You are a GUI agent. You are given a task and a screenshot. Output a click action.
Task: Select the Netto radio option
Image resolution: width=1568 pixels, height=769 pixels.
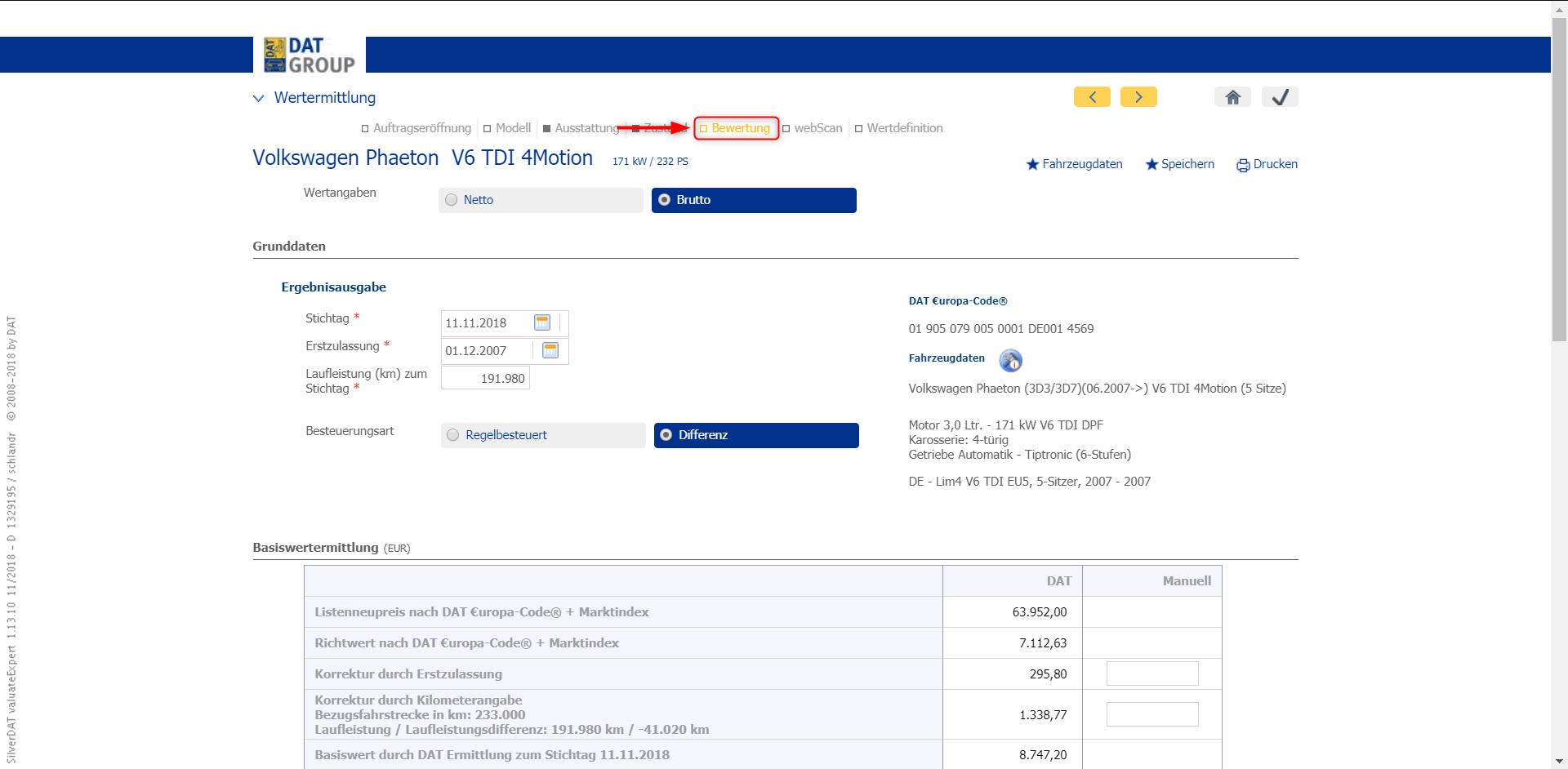(x=541, y=200)
